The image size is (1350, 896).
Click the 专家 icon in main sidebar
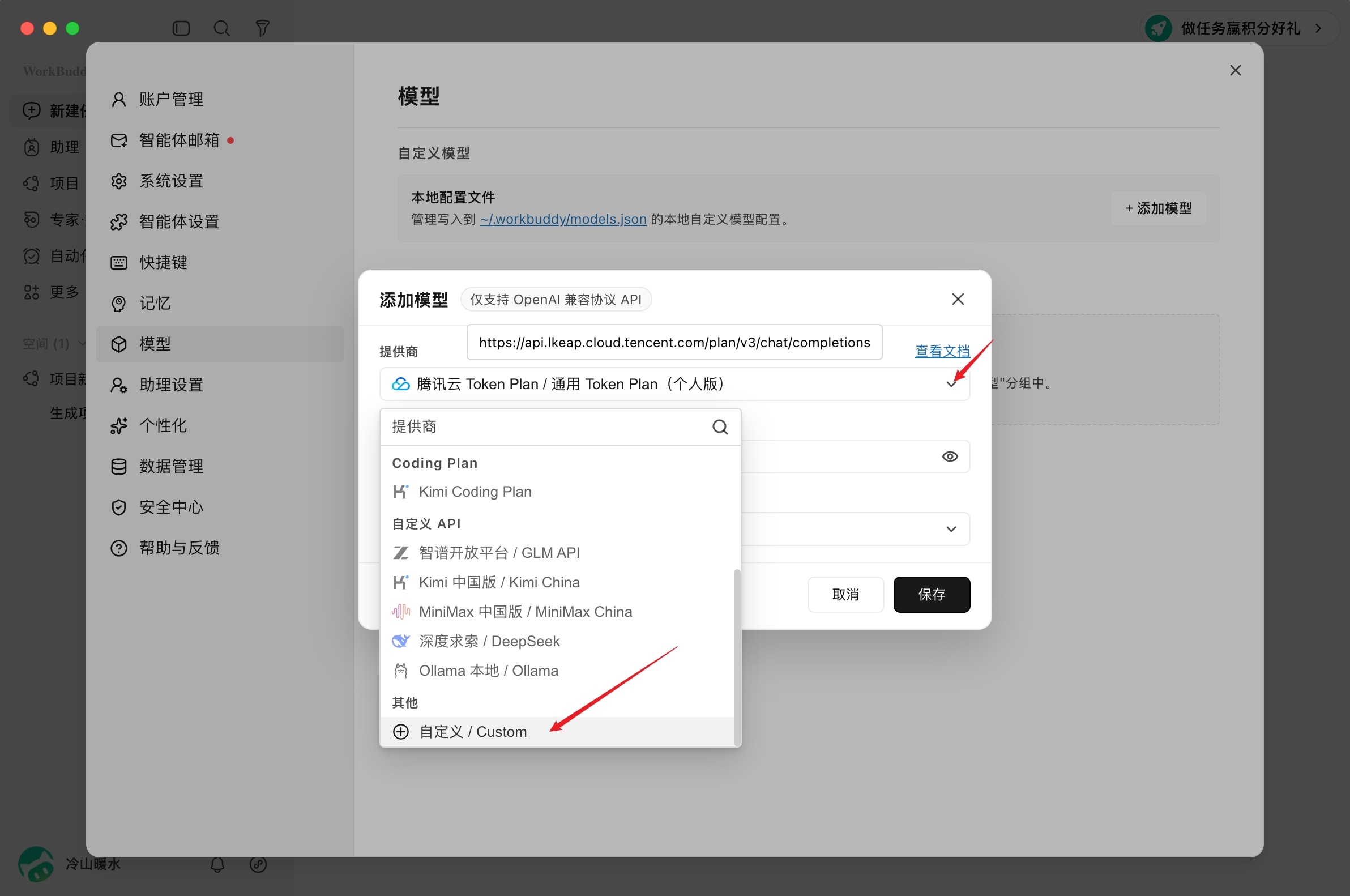[31, 220]
